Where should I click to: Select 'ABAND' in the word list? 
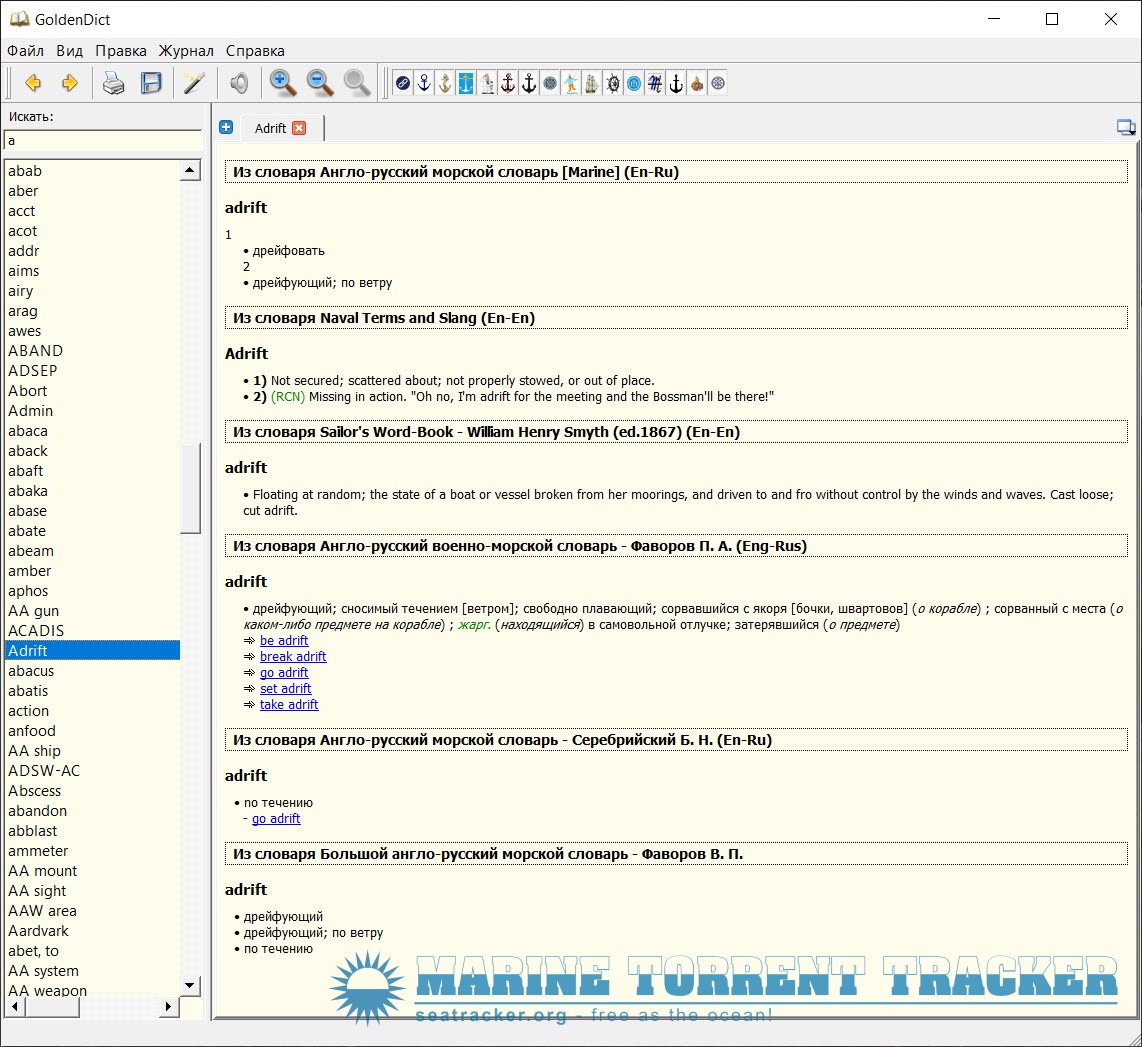tap(92, 350)
